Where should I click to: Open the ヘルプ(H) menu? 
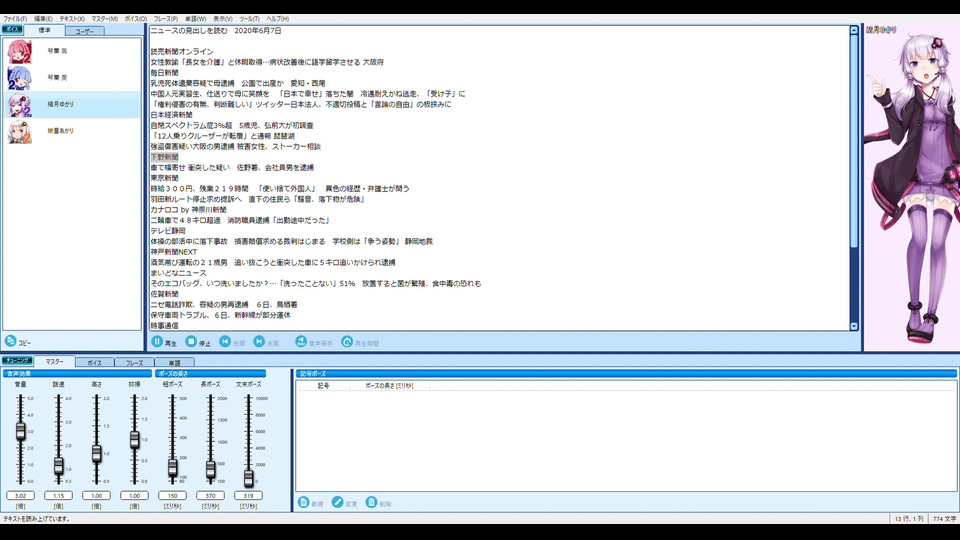[277, 19]
